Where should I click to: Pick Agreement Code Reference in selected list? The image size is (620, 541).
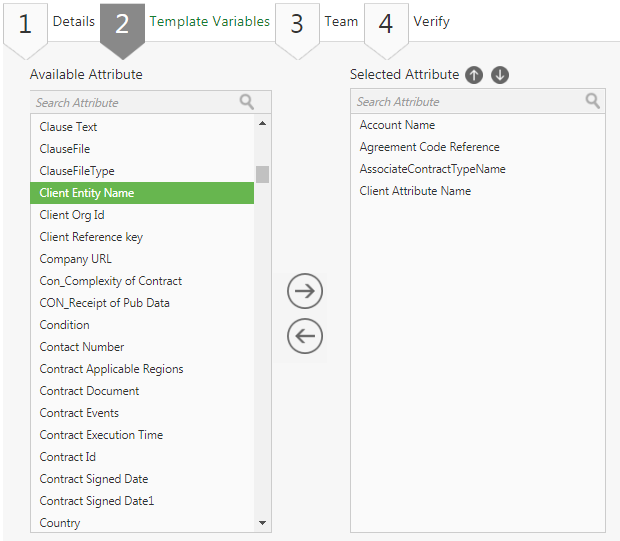[x=429, y=147]
